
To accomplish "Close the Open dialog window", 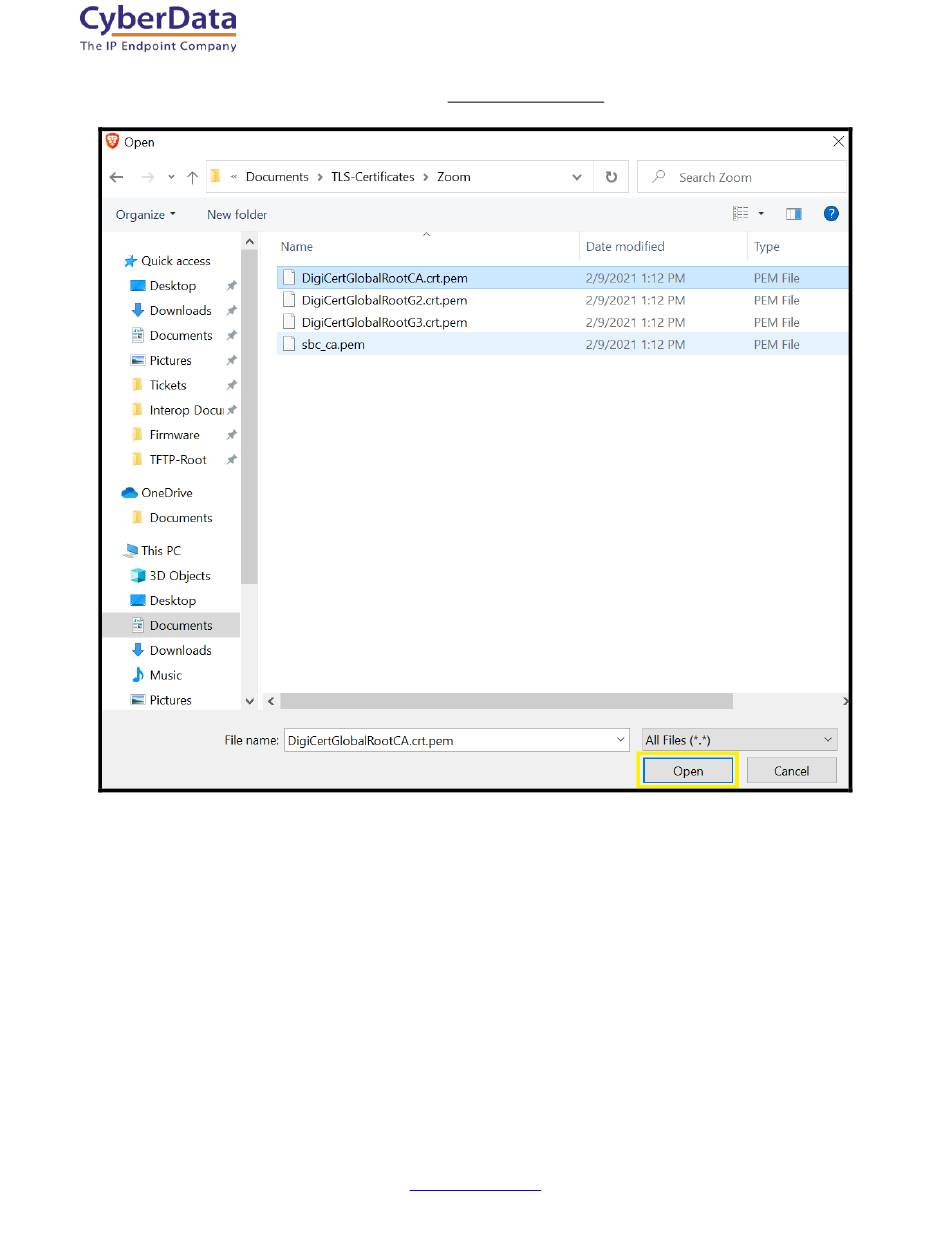I will 838,142.
